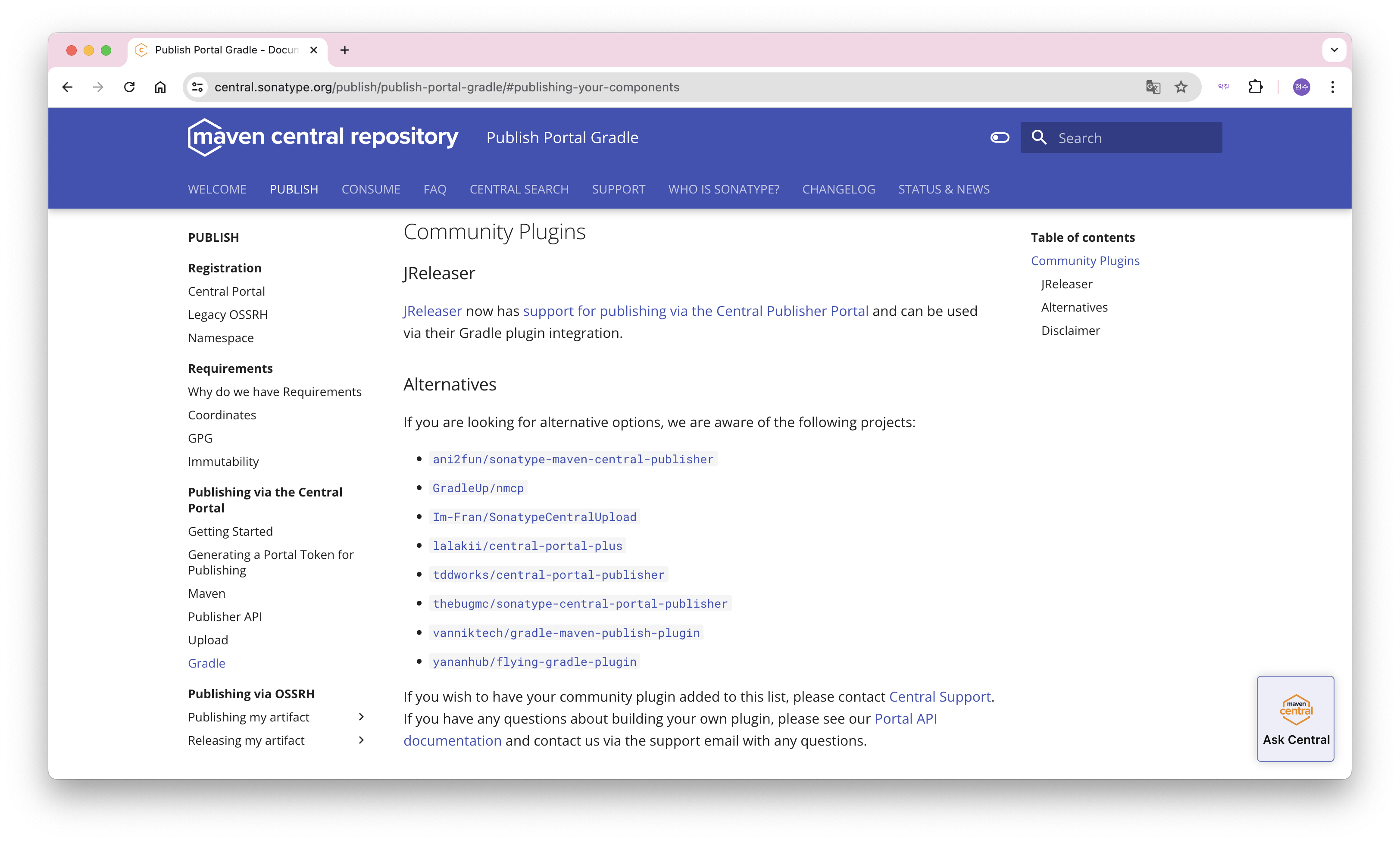Expand the Publishing my artifact section
Viewport: 1400px width, 843px height.
361,717
